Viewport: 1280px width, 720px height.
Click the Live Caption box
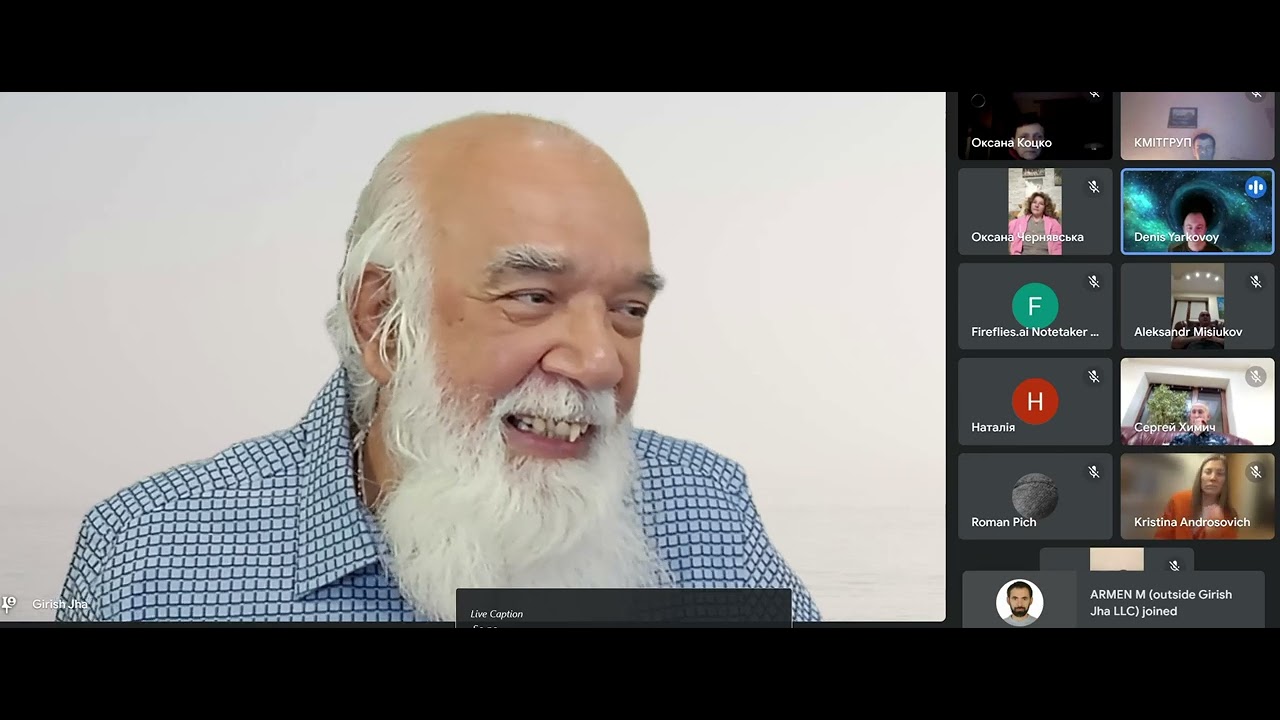tap(624, 609)
